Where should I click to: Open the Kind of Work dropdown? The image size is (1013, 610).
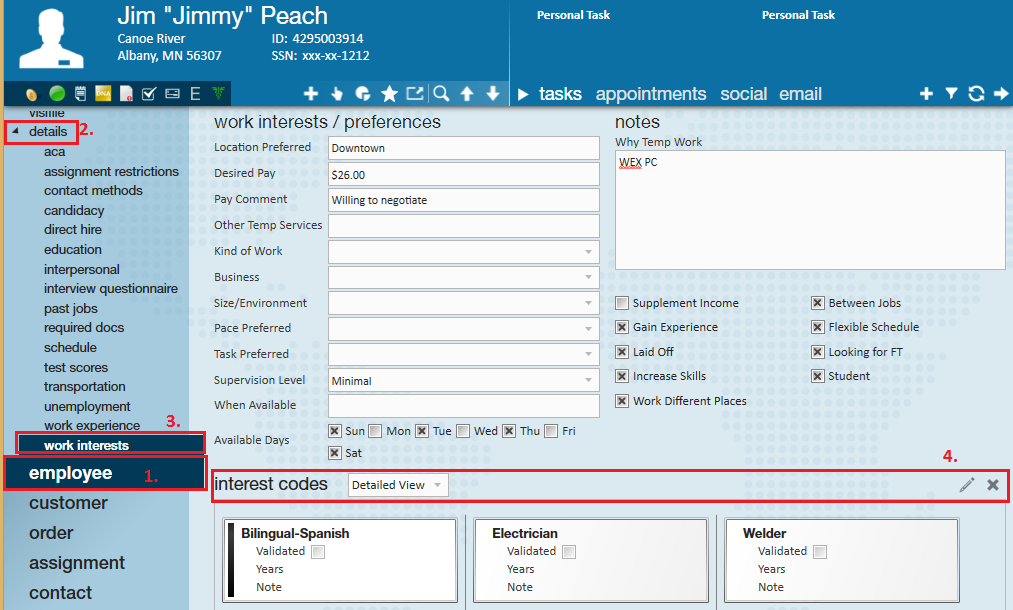pyautogui.click(x=464, y=251)
